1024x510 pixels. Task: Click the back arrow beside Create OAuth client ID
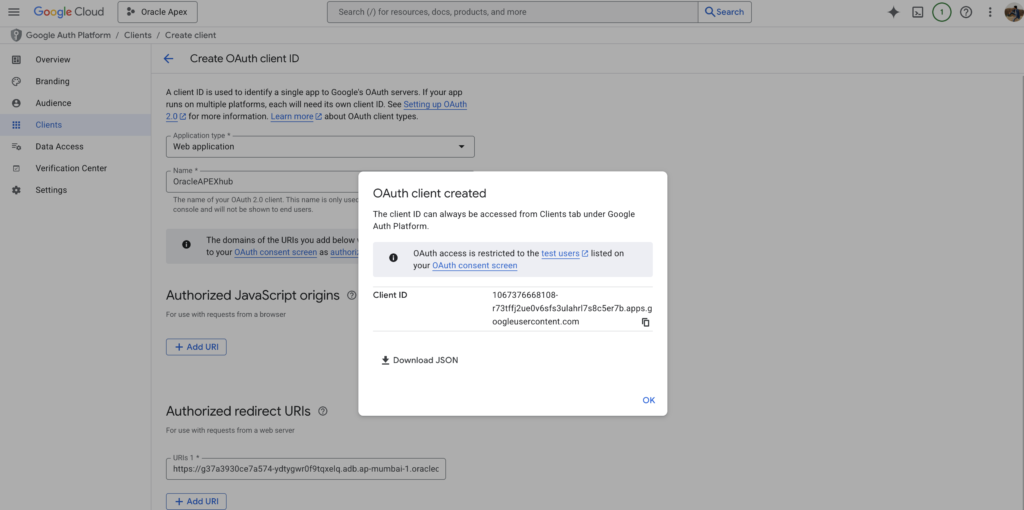pos(168,59)
